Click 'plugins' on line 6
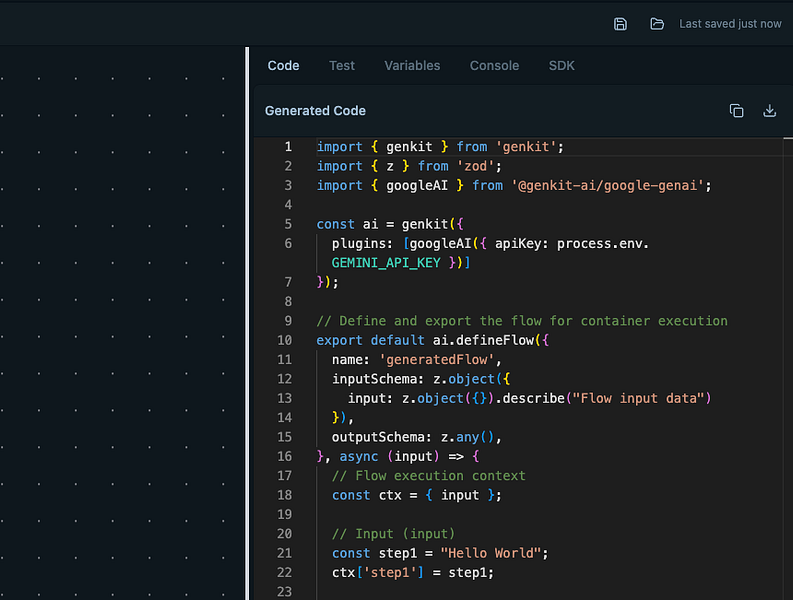This screenshot has width=793, height=600. (x=359, y=244)
